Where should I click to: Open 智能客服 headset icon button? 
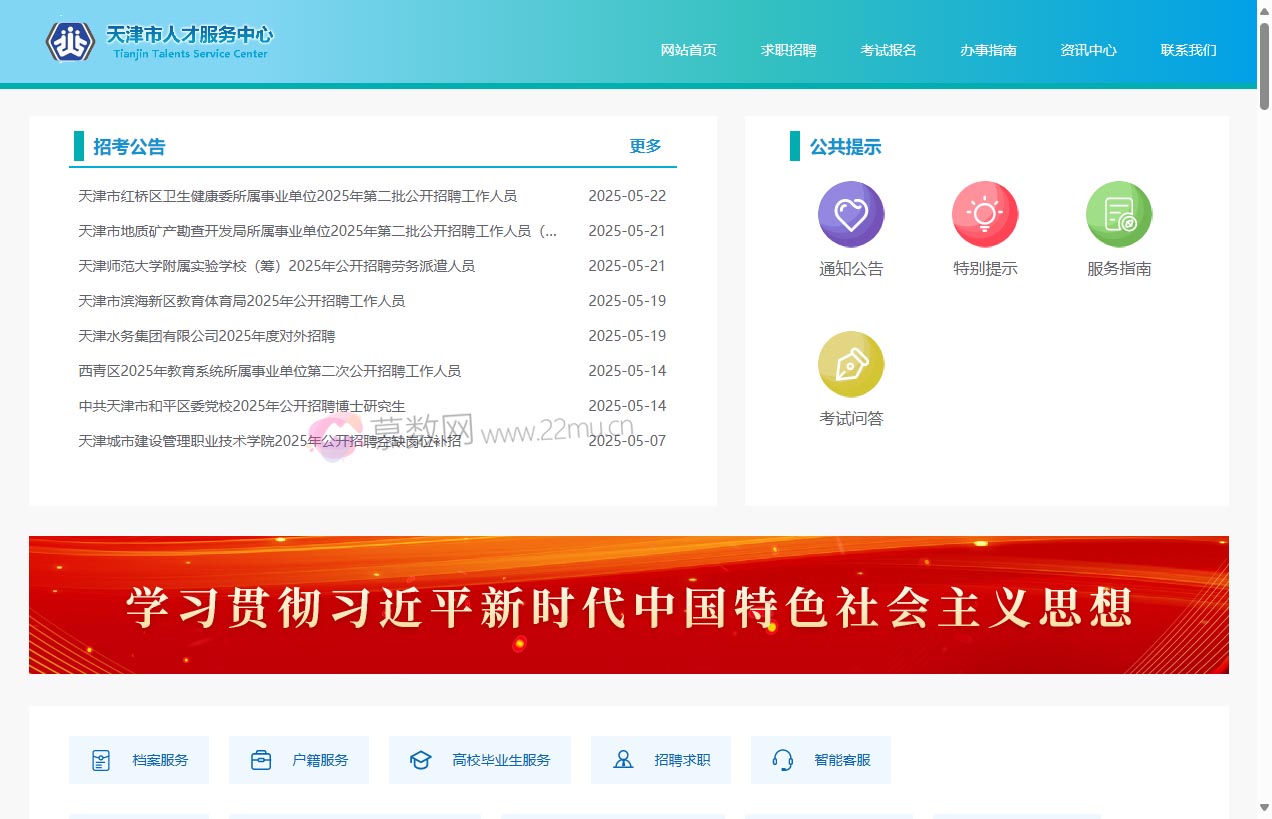click(x=821, y=760)
